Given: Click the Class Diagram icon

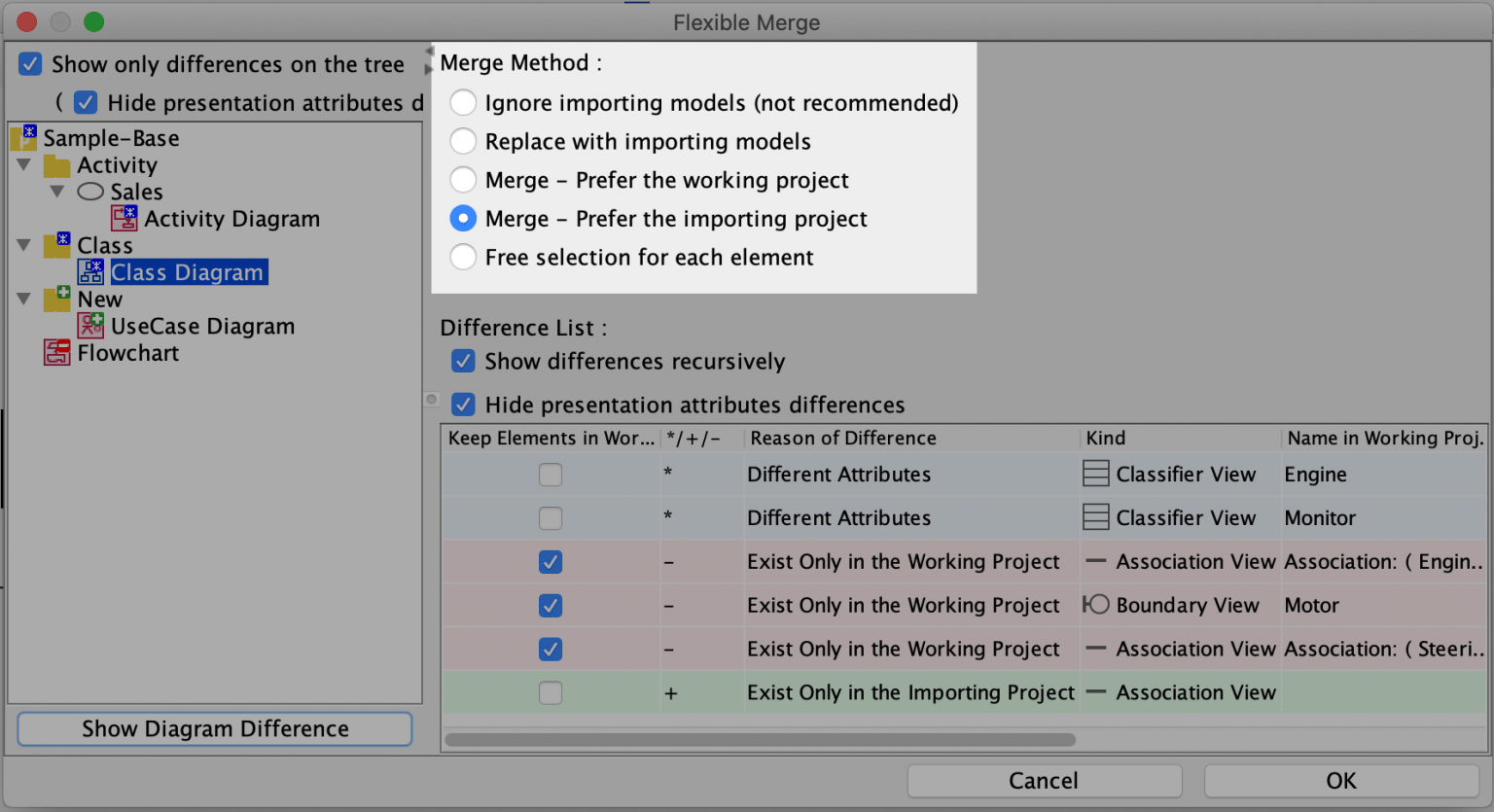Looking at the screenshot, I should [x=90, y=271].
